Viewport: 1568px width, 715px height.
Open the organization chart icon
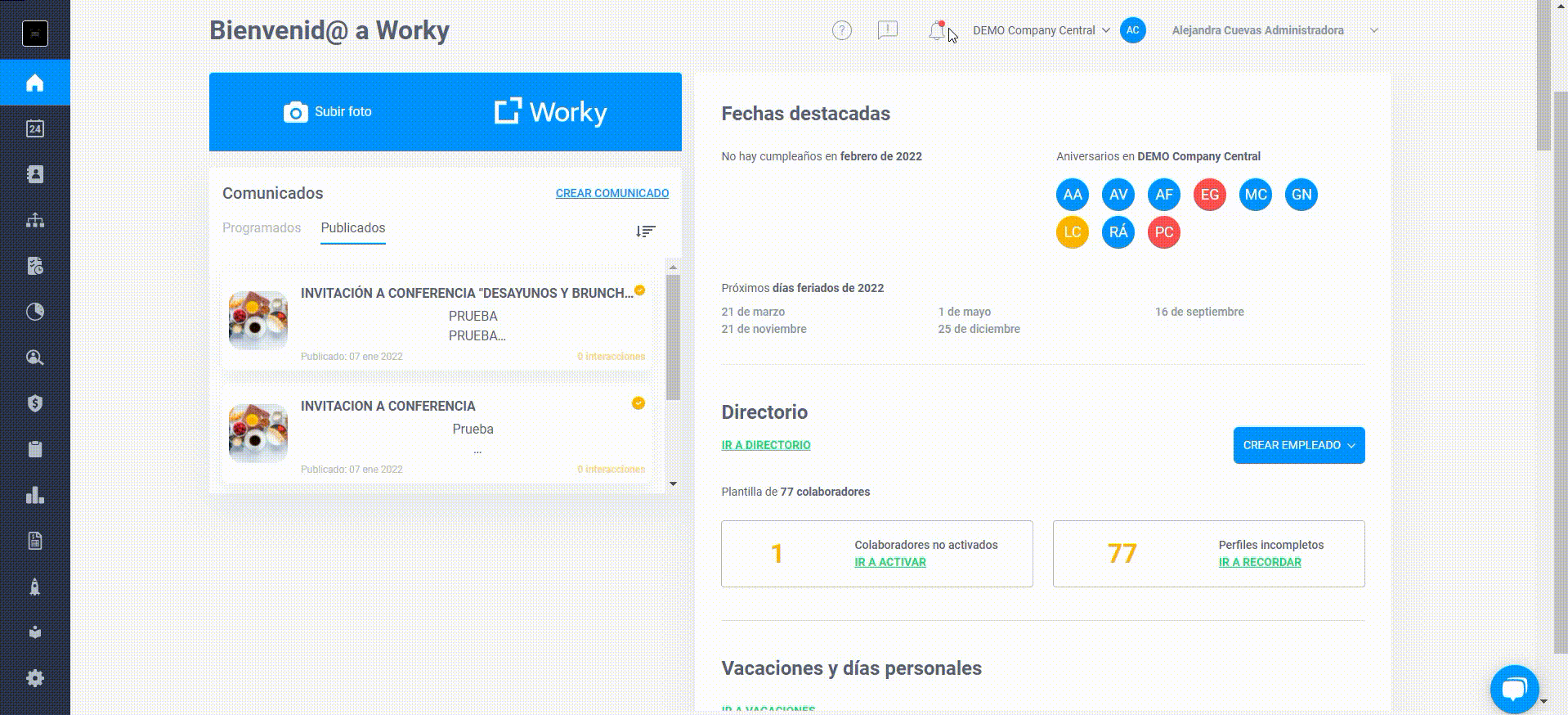click(x=34, y=220)
